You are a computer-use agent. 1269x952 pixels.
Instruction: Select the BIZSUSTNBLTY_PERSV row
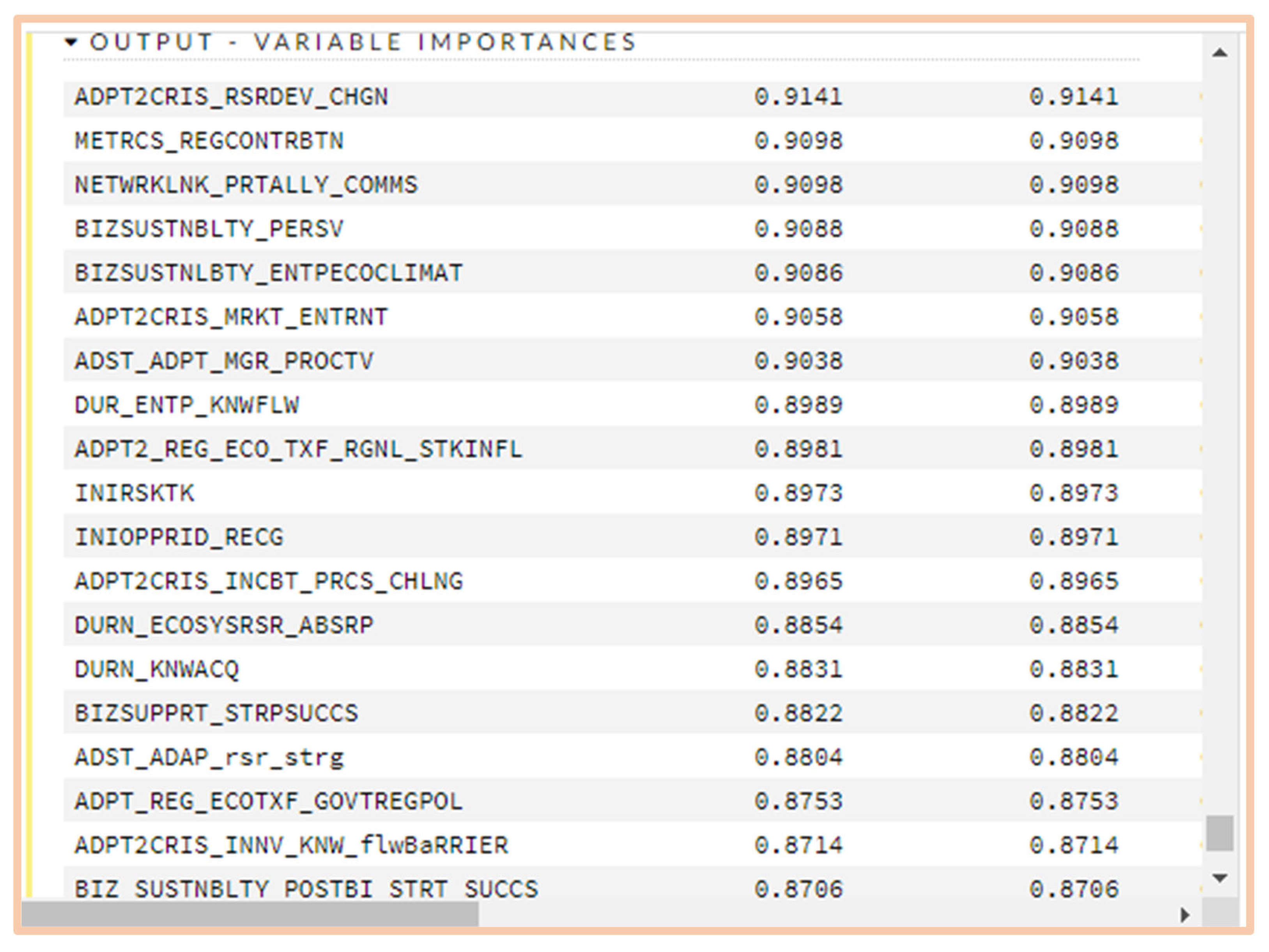(209, 229)
